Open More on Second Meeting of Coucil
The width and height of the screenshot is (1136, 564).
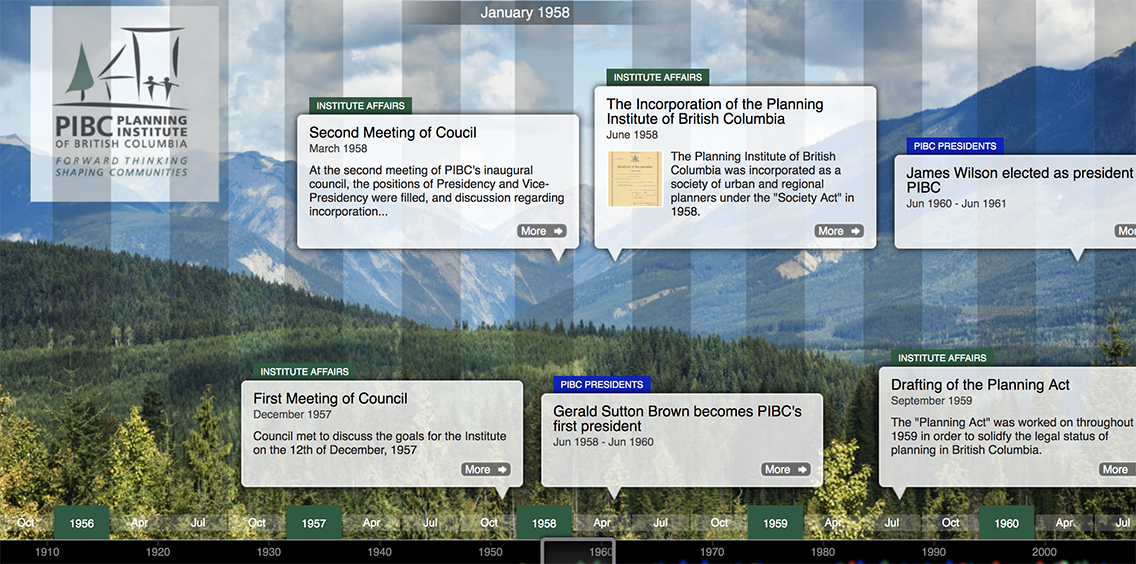click(542, 231)
